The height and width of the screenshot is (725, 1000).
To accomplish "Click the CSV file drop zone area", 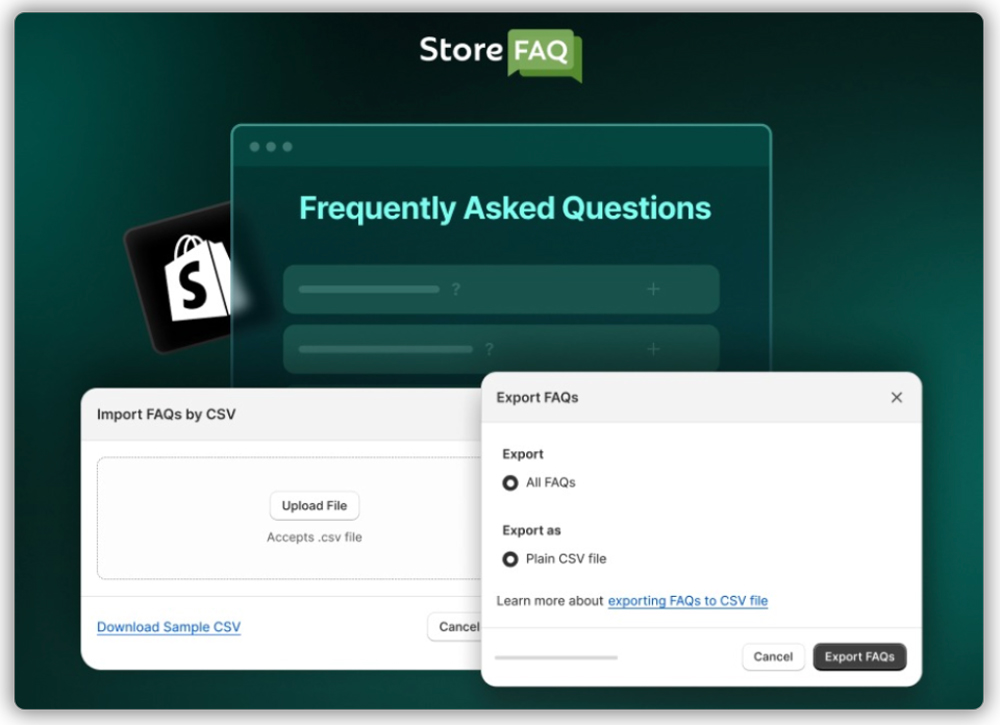I will (x=289, y=518).
